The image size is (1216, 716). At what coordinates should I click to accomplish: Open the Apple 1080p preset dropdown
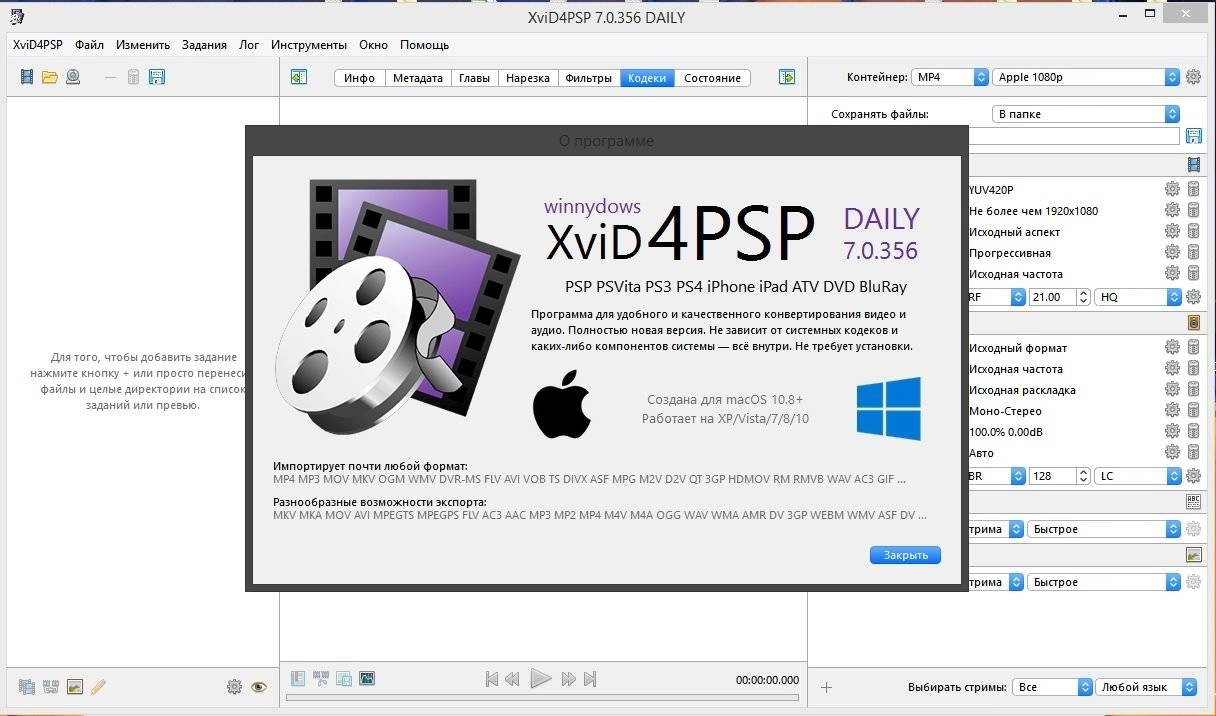click(1087, 77)
